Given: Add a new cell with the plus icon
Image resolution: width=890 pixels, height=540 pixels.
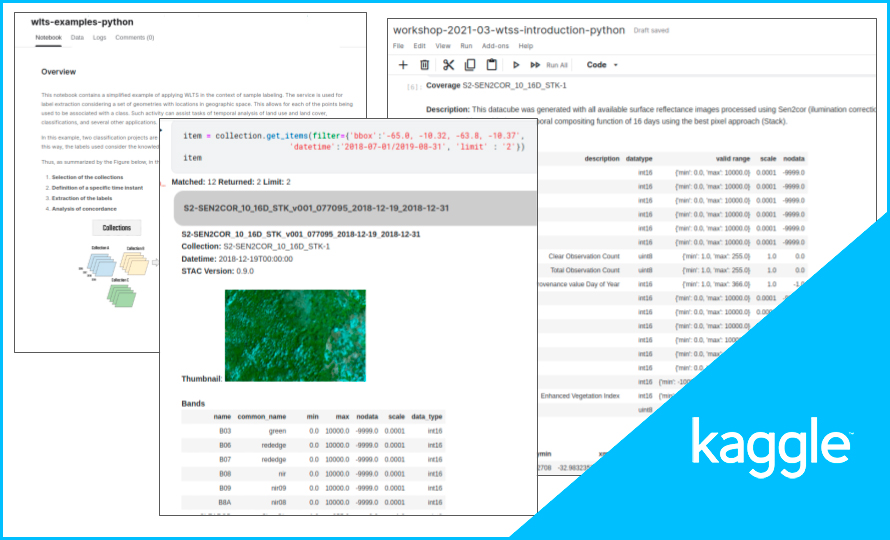Looking at the screenshot, I should point(403,65).
